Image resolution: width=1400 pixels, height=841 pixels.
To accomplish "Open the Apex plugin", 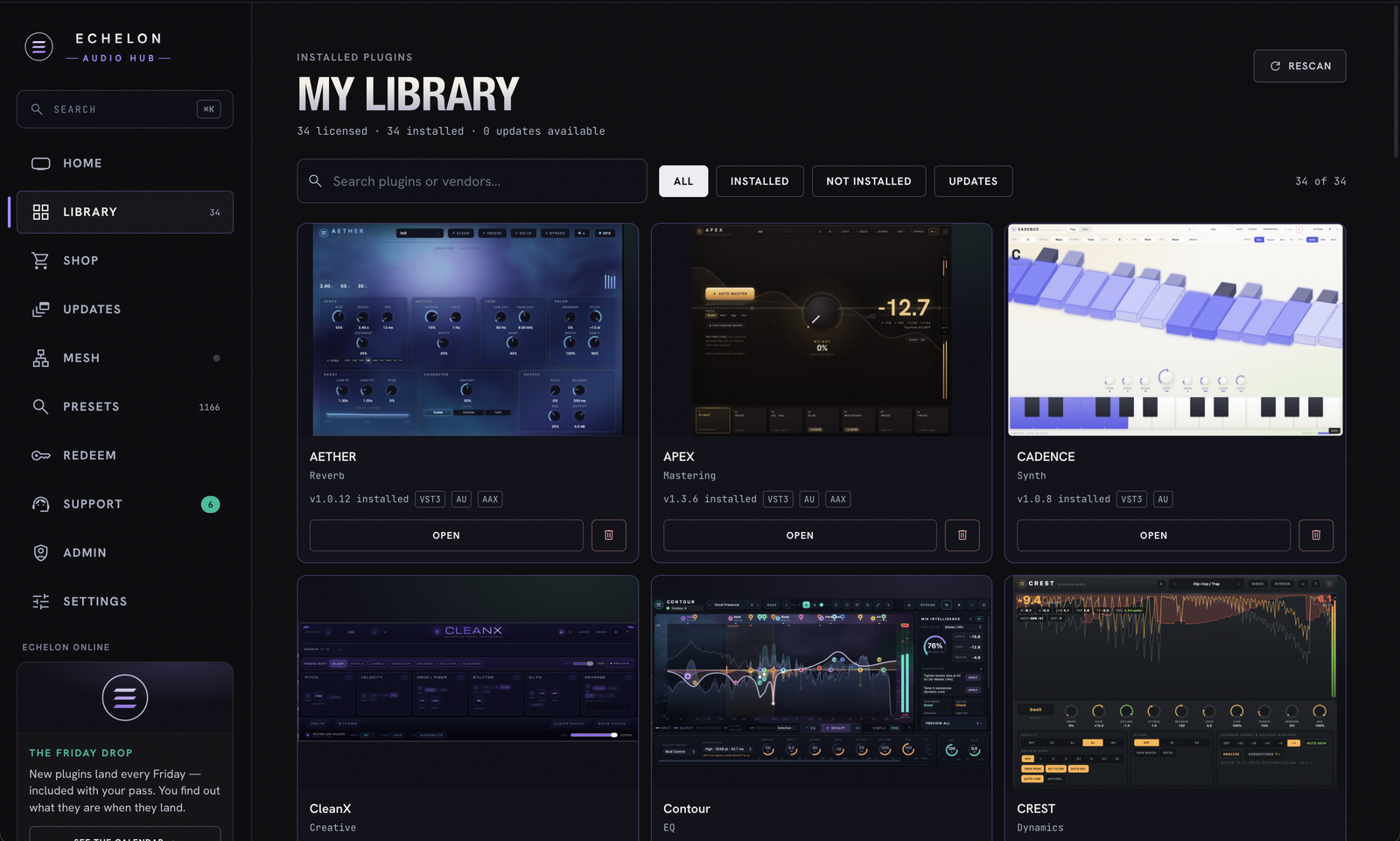I will point(800,536).
